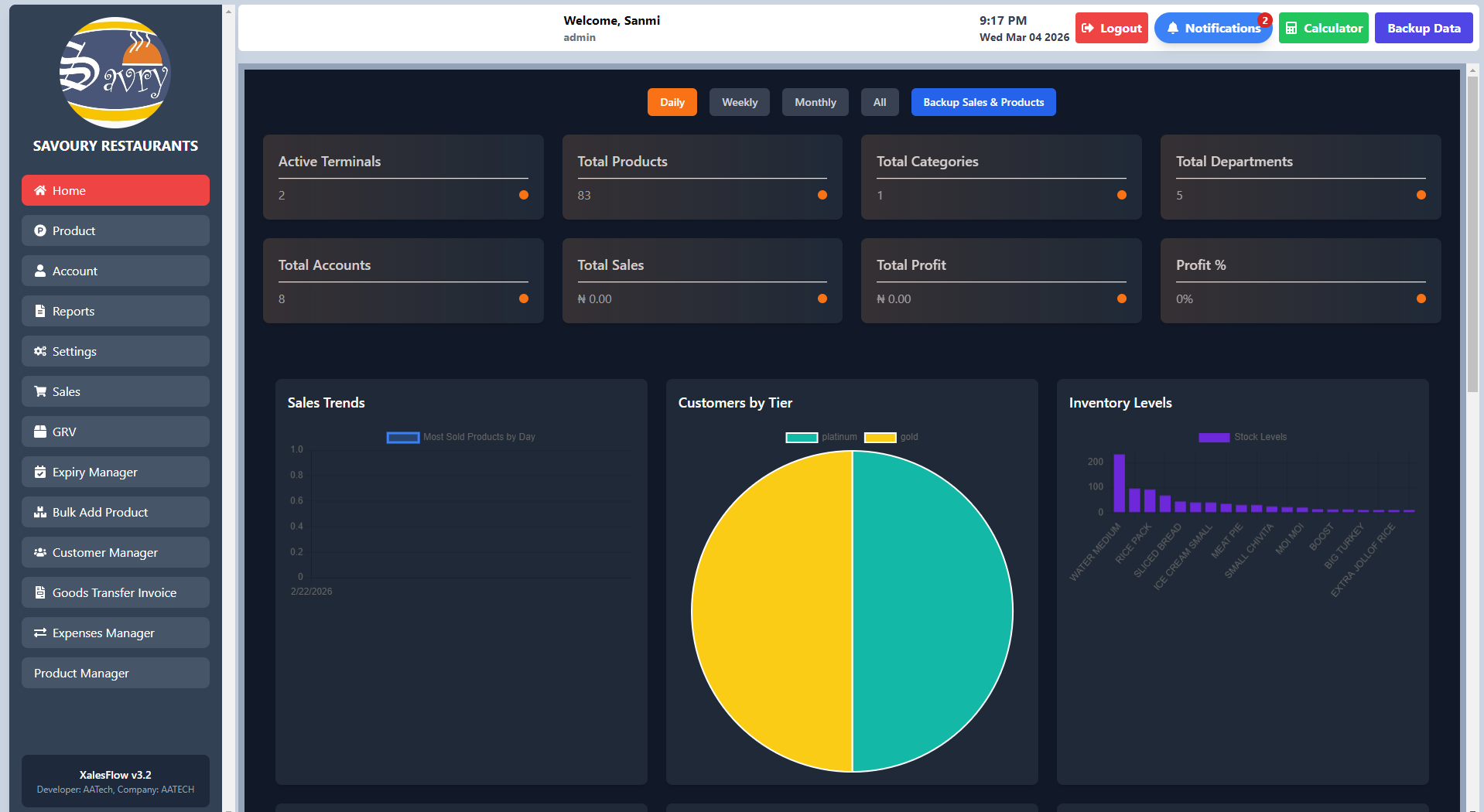Open Calculator using the calculator icon
The height and width of the screenshot is (812, 1484).
[x=1291, y=28]
